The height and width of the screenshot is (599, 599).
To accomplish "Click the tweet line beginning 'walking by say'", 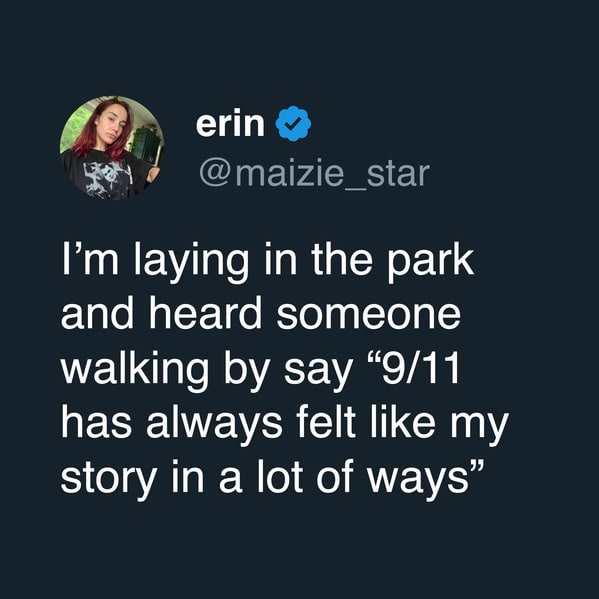I will 261,371.
